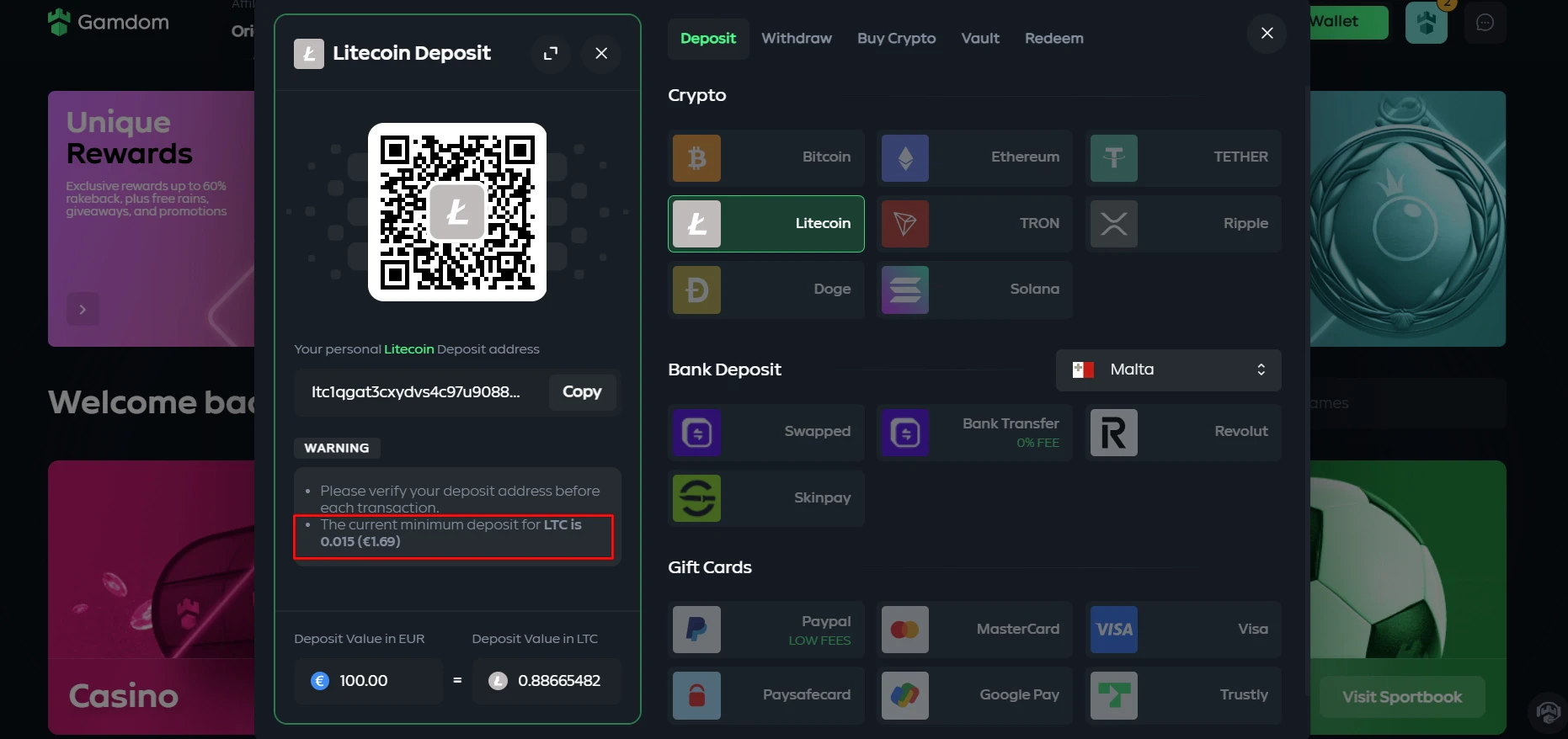The height and width of the screenshot is (739, 1568).
Task: Edit the Deposit Value in LTC field
Action: pyautogui.click(x=547, y=681)
